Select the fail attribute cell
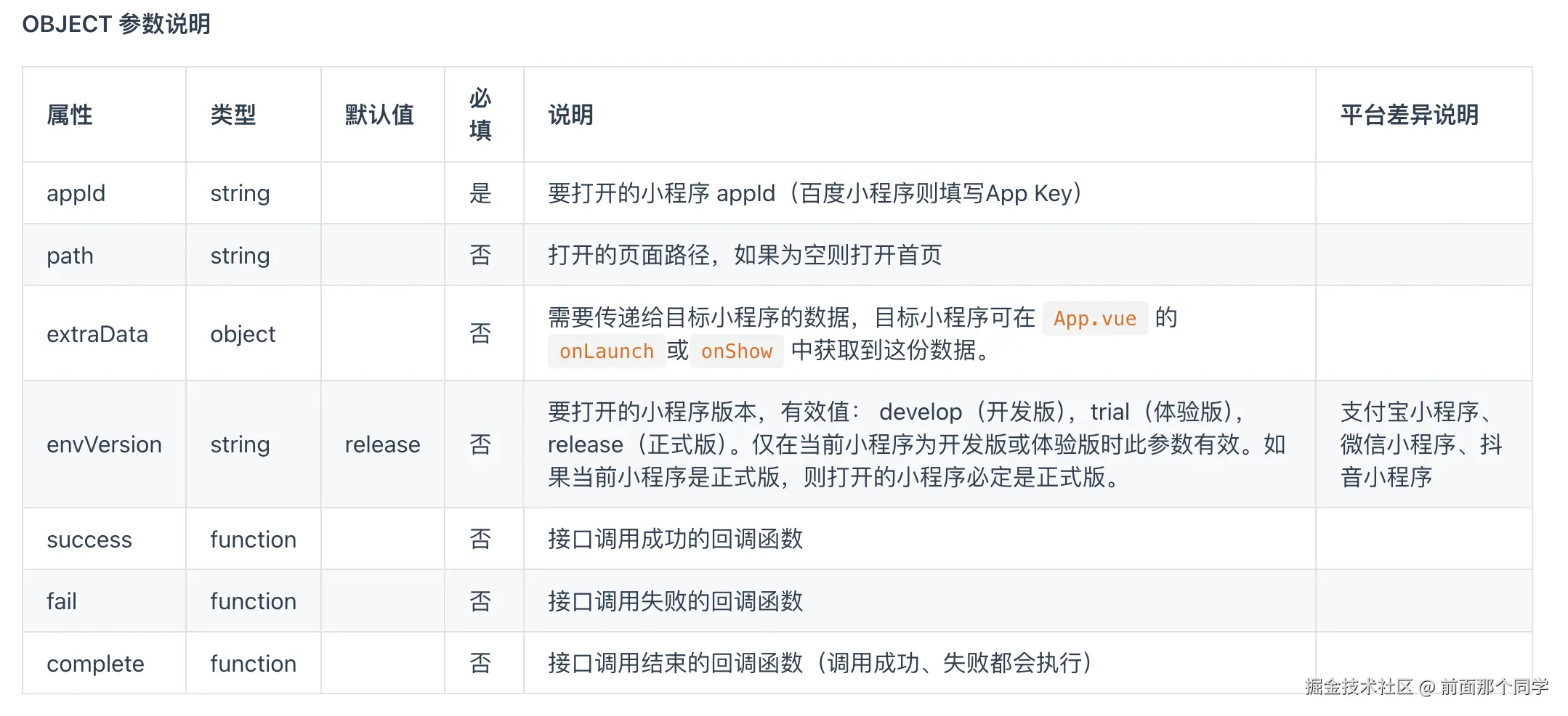Image resolution: width=1568 pixels, height=716 pixels. coord(62,601)
